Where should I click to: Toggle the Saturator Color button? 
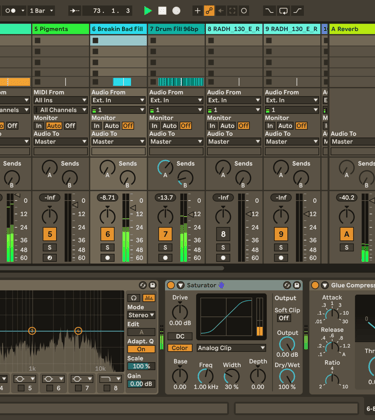click(180, 348)
